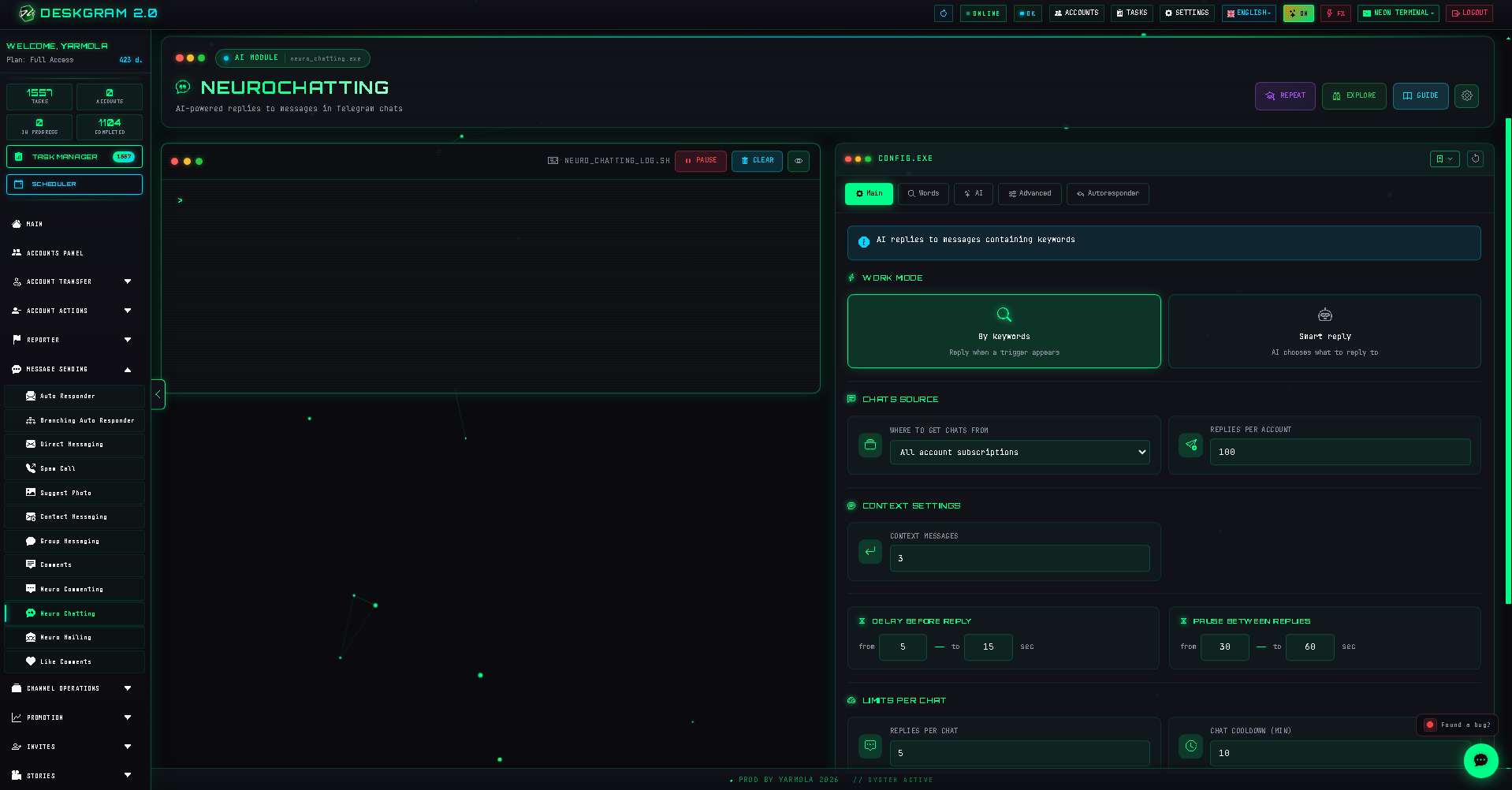Switch to the AI config tab
Image resolution: width=1512 pixels, height=790 pixels.
[x=974, y=194]
